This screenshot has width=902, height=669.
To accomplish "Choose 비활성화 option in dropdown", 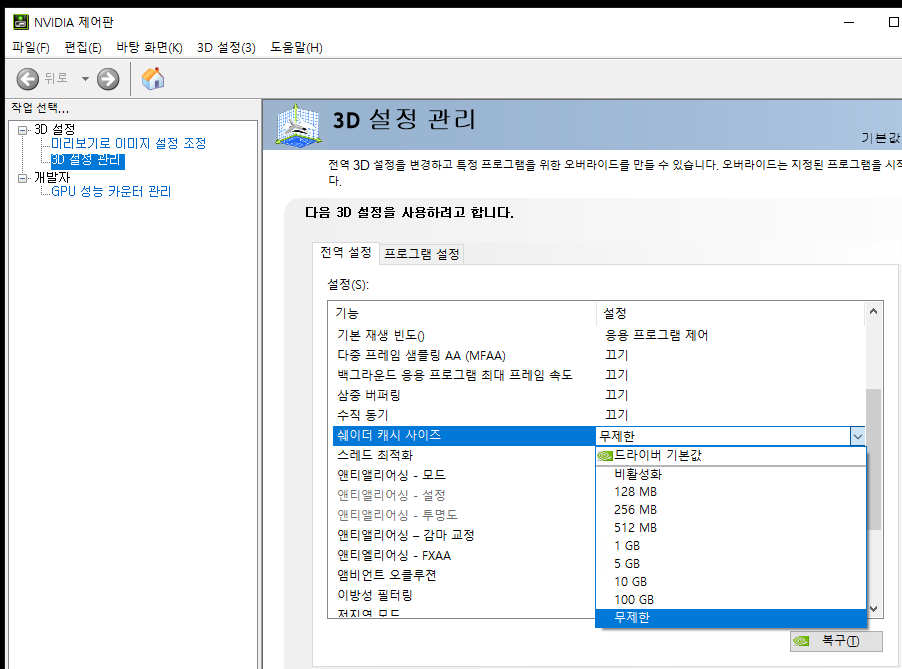I will point(731,474).
